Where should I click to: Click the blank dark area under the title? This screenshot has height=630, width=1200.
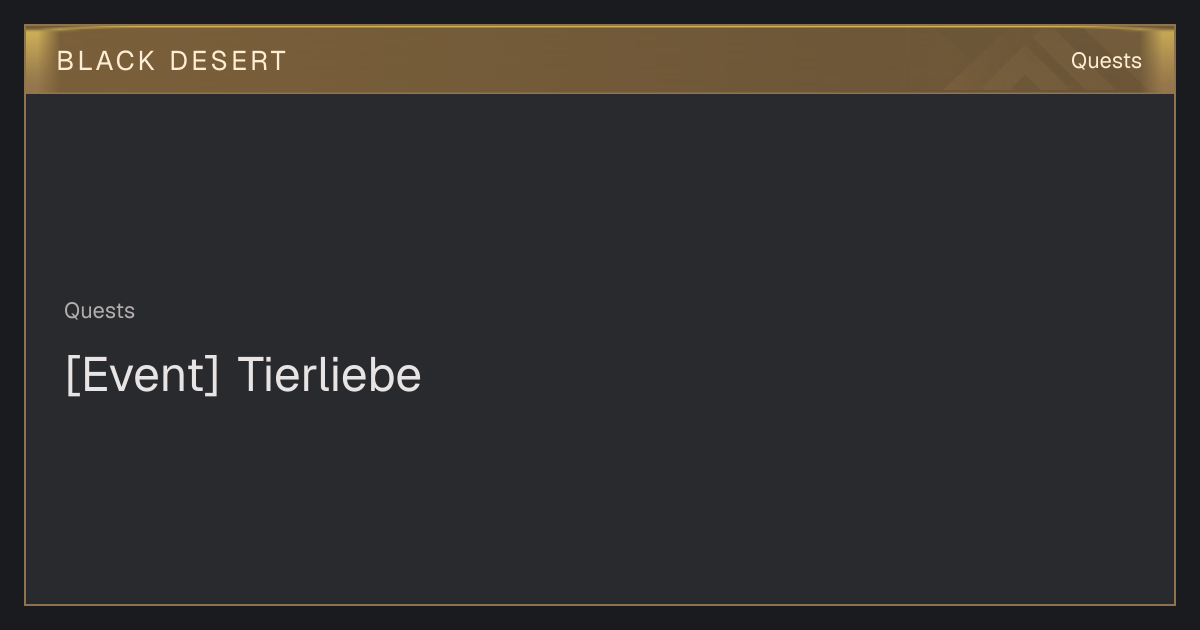click(x=600, y=500)
